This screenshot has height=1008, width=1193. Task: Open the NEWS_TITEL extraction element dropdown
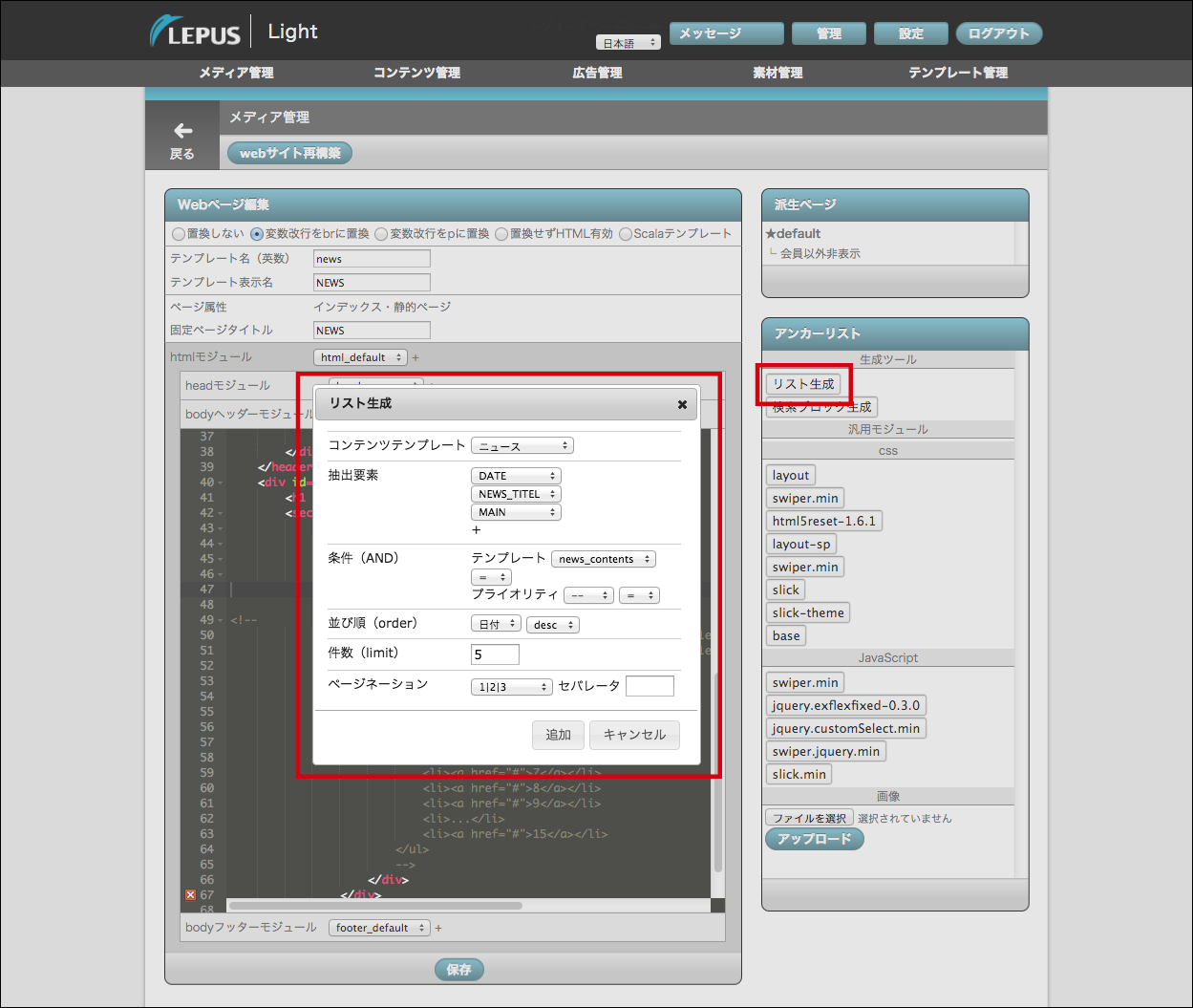(516, 494)
